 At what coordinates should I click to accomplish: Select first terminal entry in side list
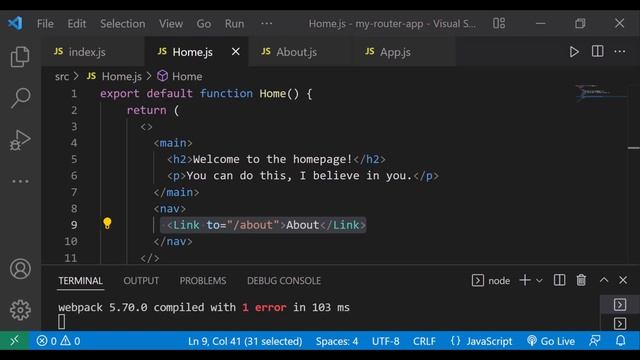click(x=620, y=304)
